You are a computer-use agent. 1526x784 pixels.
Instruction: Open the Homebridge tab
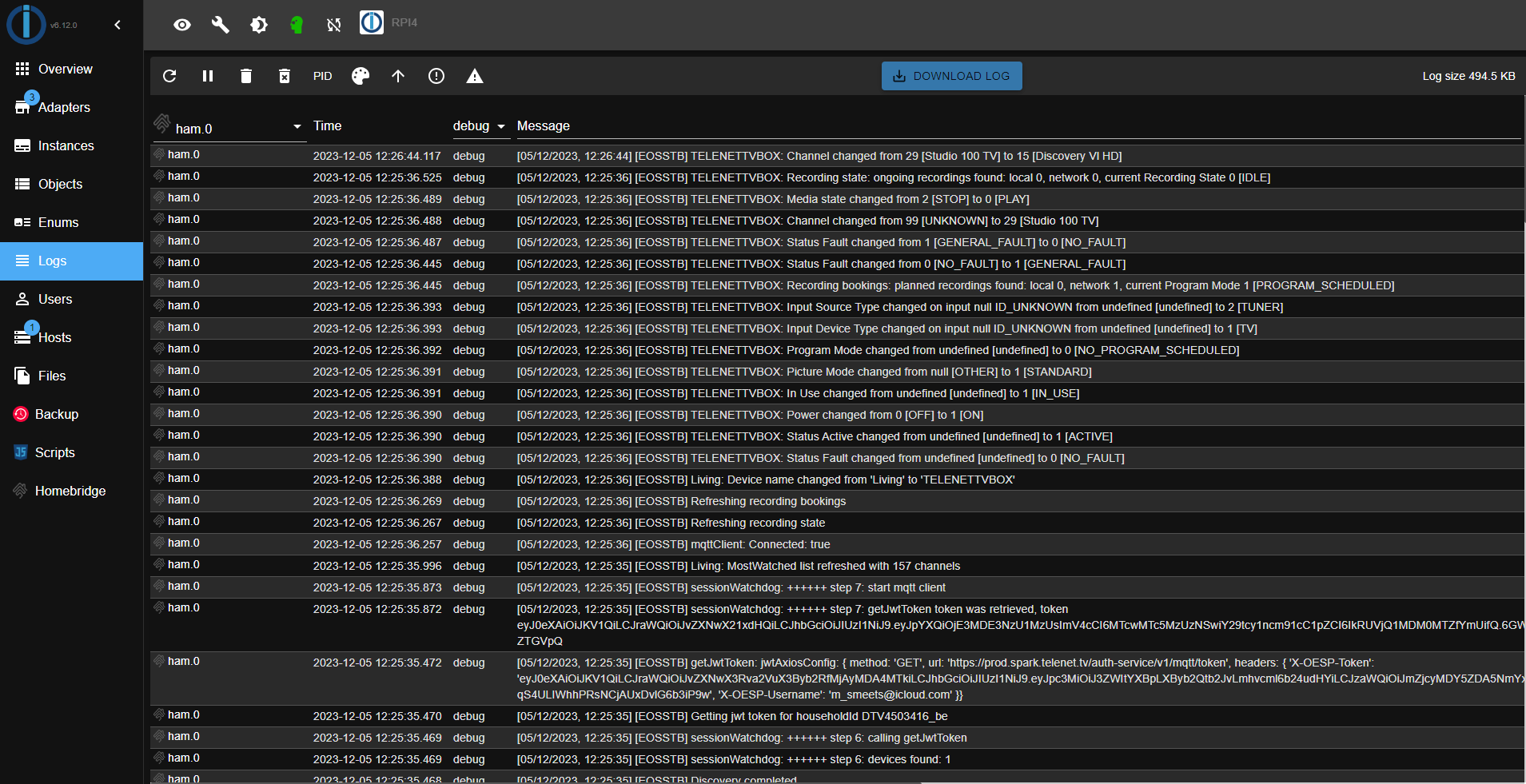71,491
